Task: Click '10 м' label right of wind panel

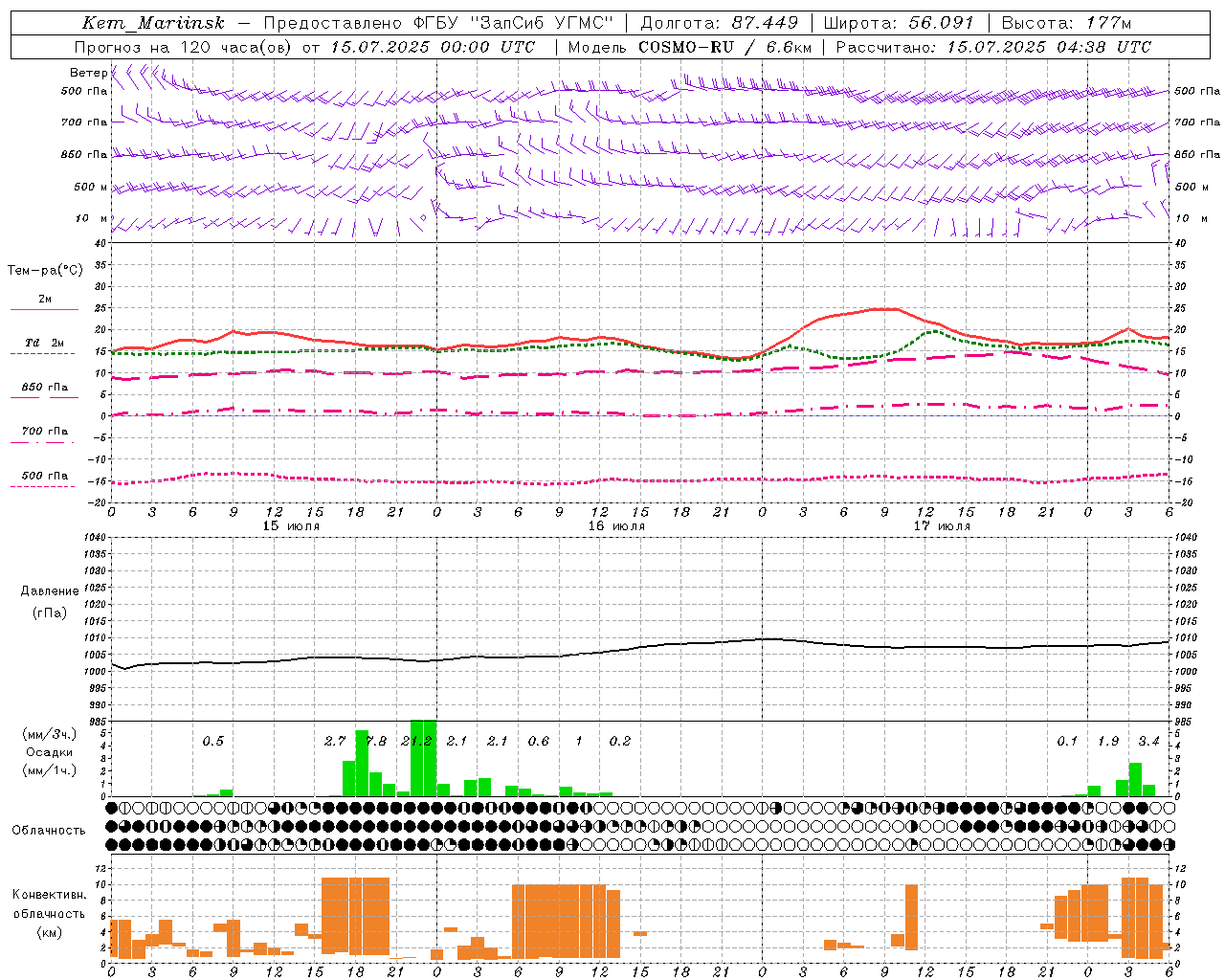Action: pos(1191,218)
